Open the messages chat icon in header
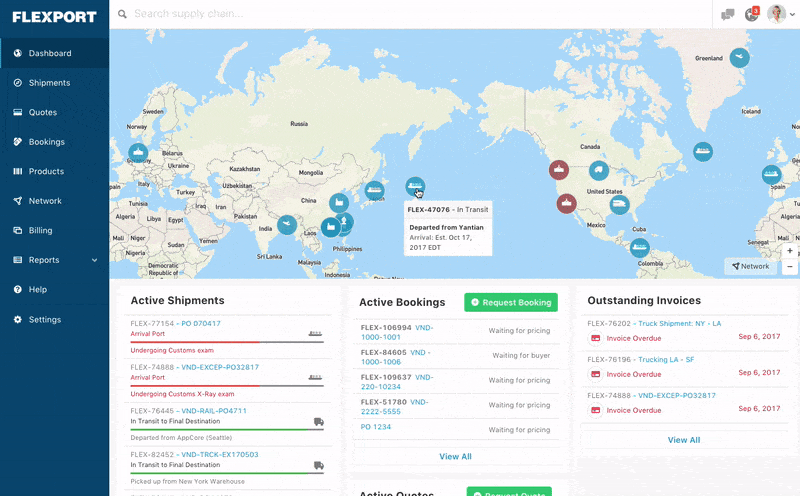This screenshot has width=800, height=496. coord(728,14)
